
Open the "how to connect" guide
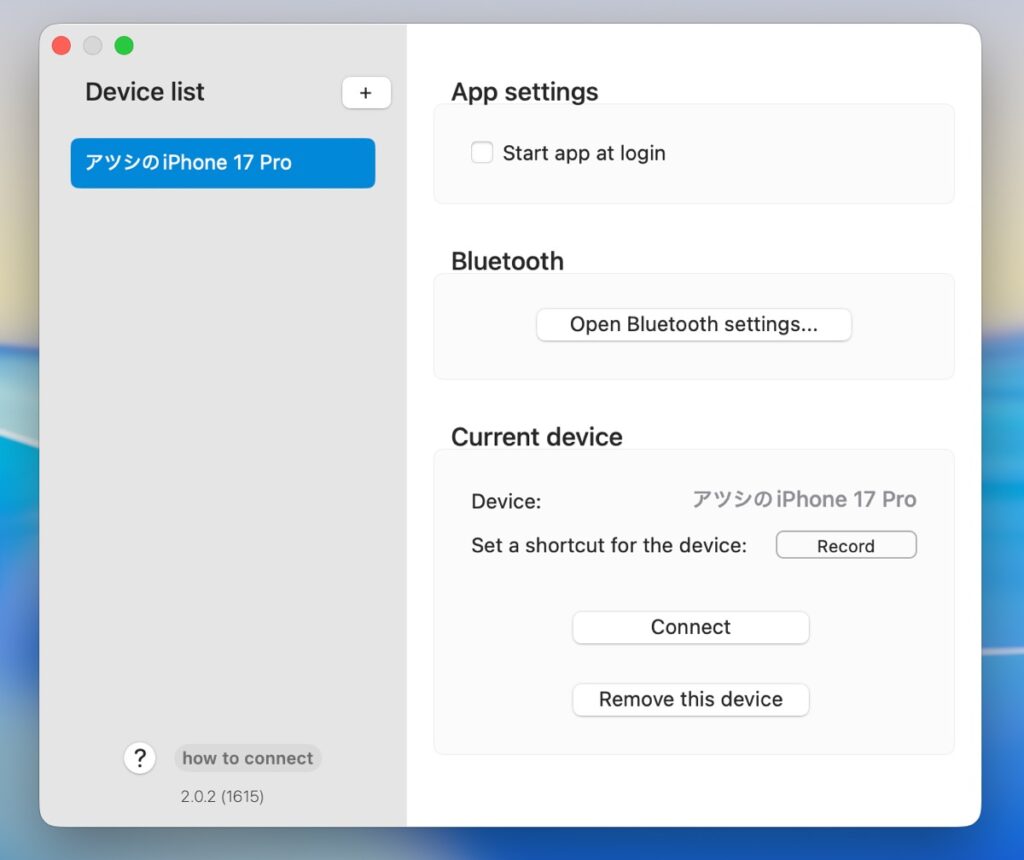[x=247, y=758]
